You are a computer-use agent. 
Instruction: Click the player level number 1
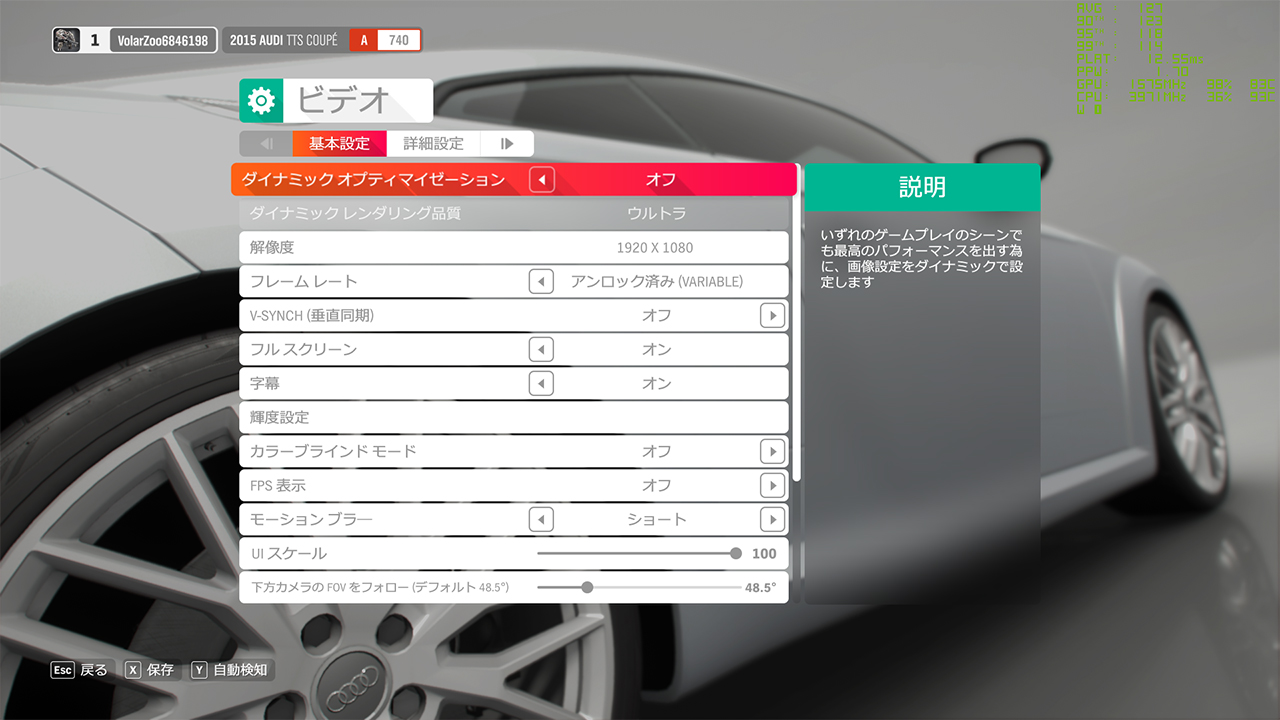click(95, 40)
